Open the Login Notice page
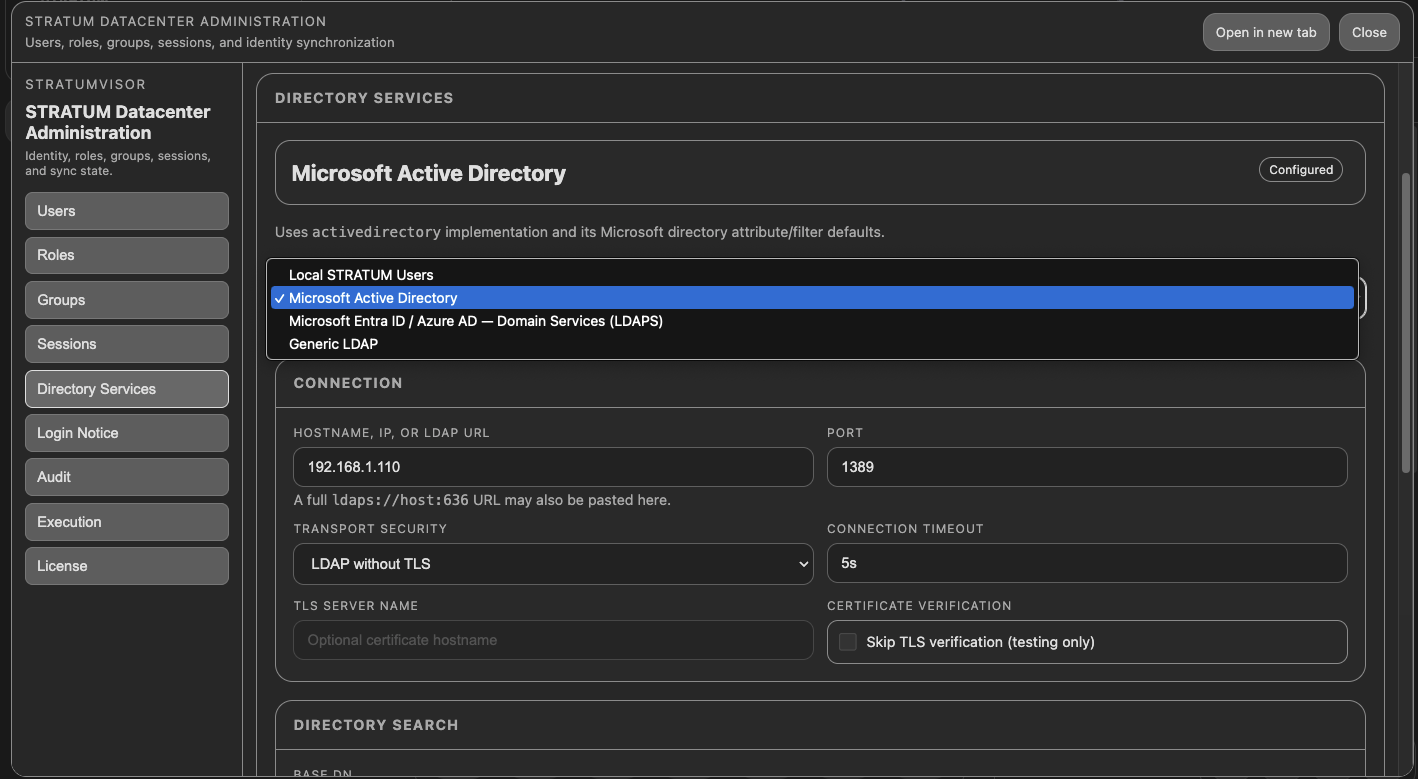Image resolution: width=1418 pixels, height=779 pixels. [127, 433]
